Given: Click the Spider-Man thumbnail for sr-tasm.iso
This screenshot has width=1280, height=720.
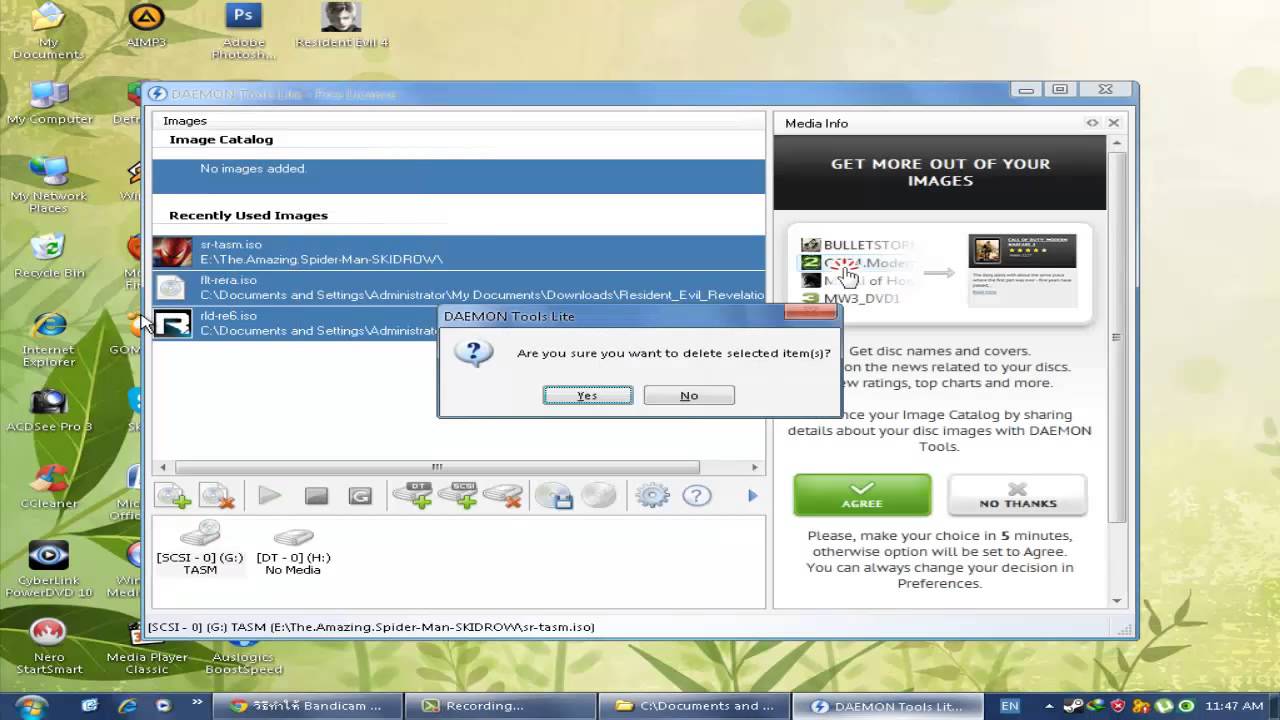Looking at the screenshot, I should (x=172, y=252).
